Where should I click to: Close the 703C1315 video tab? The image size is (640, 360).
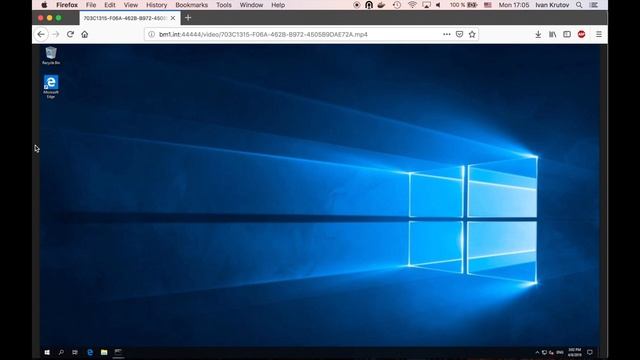(173, 18)
